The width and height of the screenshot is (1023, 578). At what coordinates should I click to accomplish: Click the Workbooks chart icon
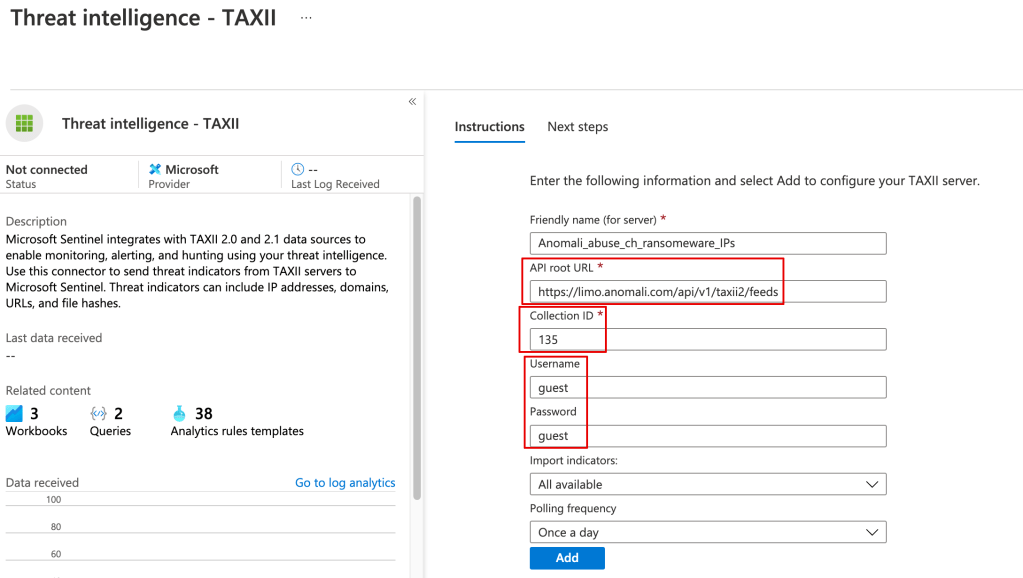[14, 413]
